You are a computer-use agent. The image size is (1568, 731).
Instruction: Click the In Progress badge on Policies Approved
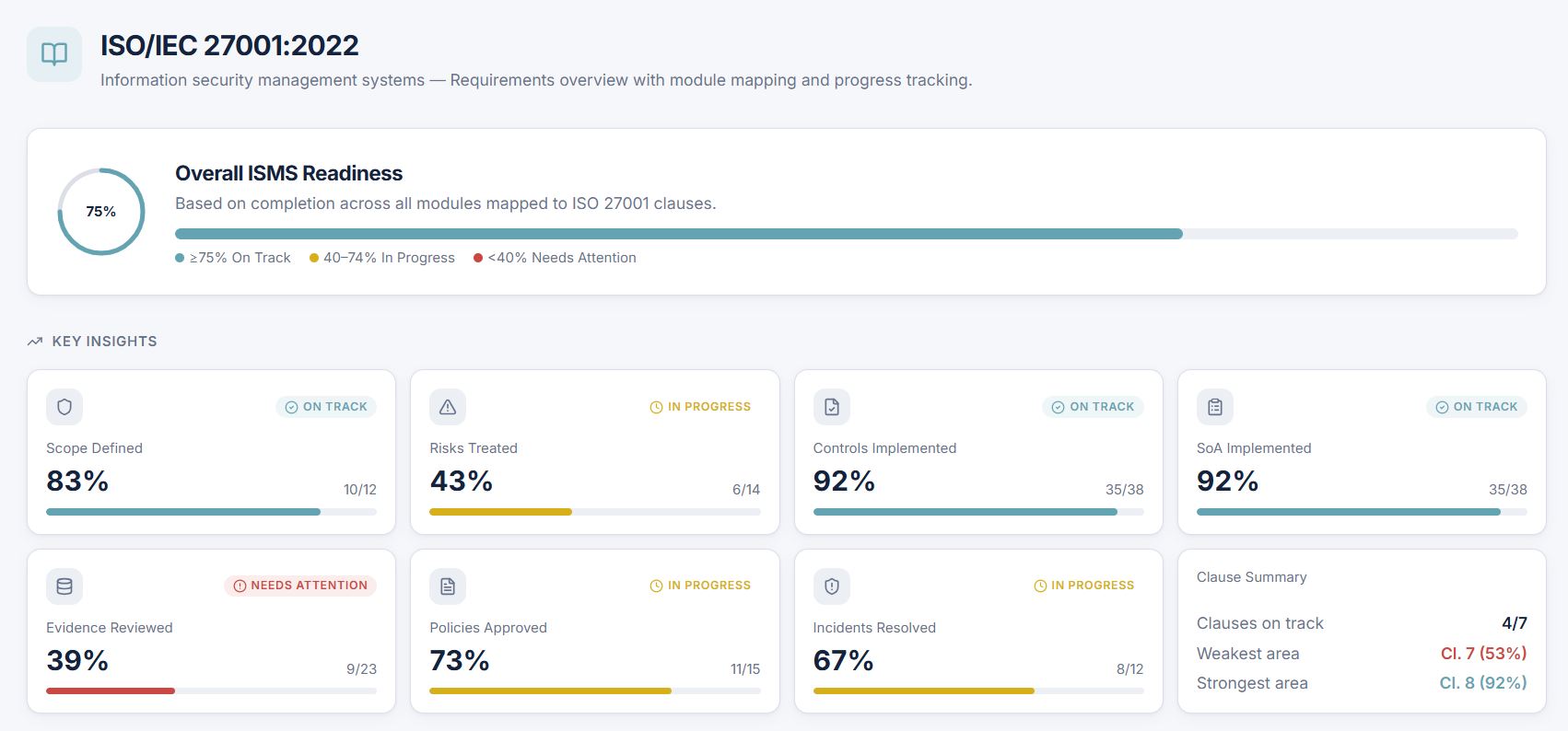pos(700,586)
